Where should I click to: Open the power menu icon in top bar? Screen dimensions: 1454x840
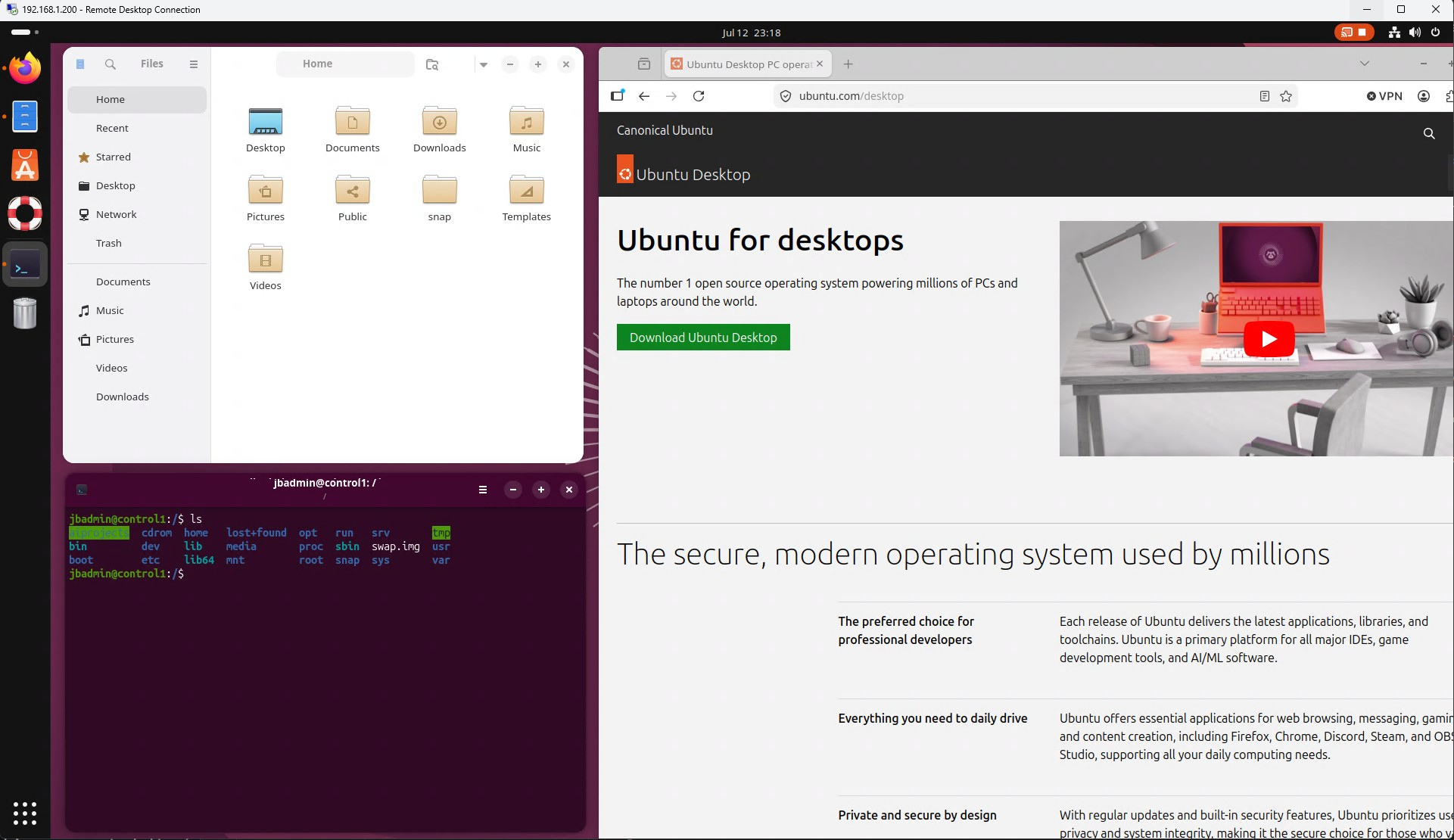(1435, 33)
